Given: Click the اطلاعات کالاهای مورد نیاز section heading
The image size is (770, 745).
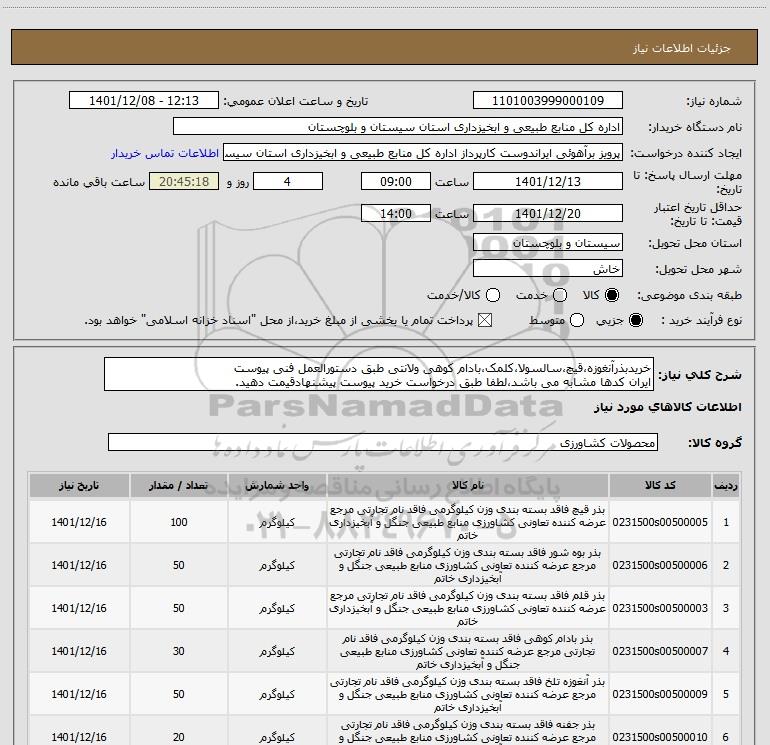Looking at the screenshot, I should pos(668,407).
